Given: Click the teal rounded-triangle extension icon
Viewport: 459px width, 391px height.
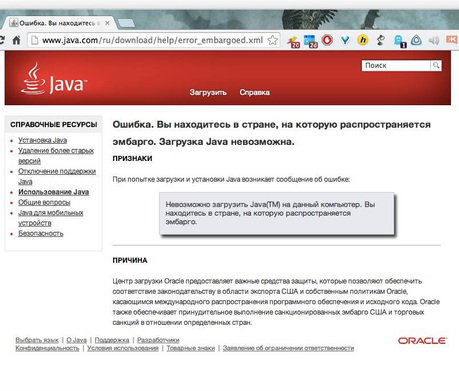Looking at the screenshot, I should tap(416, 40).
